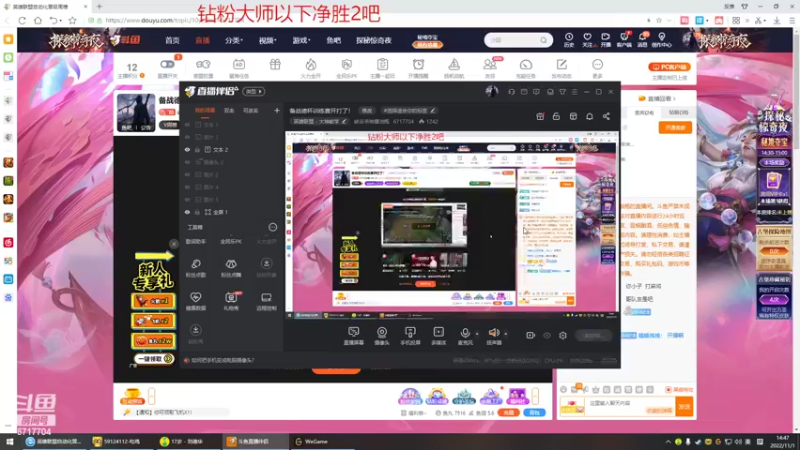Go to 首页 on Douyu navbar
The width and height of the screenshot is (800, 450).
click(172, 40)
